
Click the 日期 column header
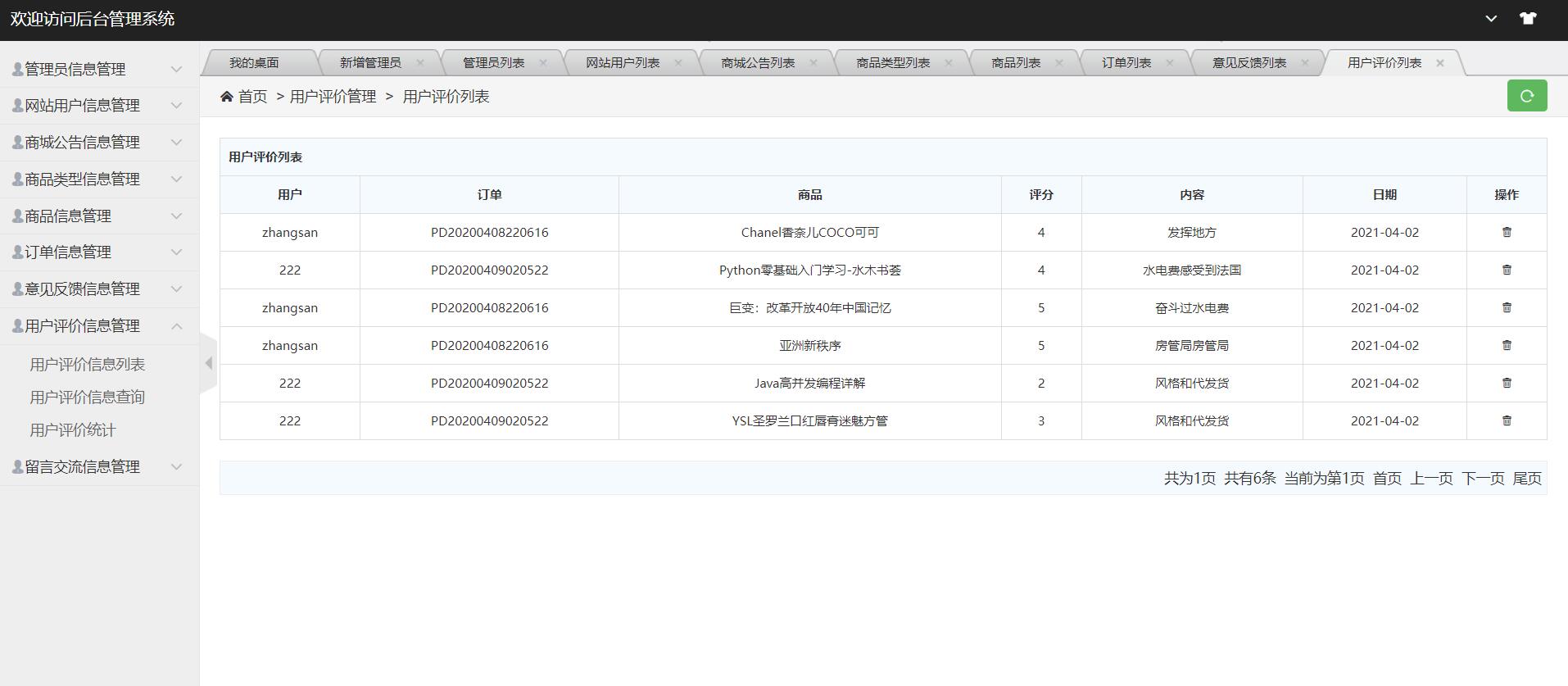(x=1384, y=194)
